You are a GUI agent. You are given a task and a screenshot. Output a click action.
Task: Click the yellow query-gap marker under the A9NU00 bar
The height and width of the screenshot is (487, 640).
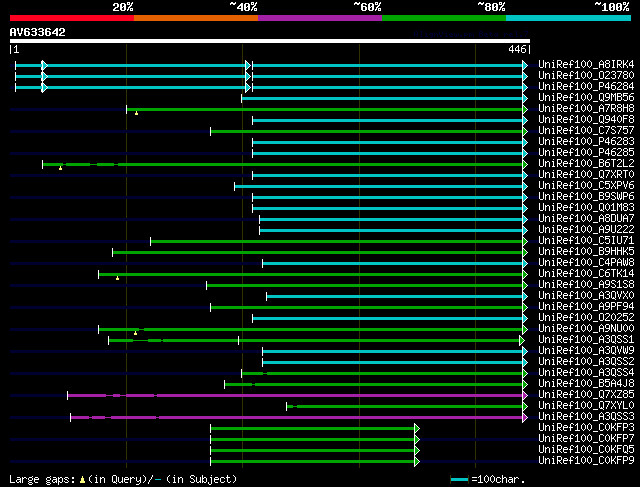click(136, 333)
